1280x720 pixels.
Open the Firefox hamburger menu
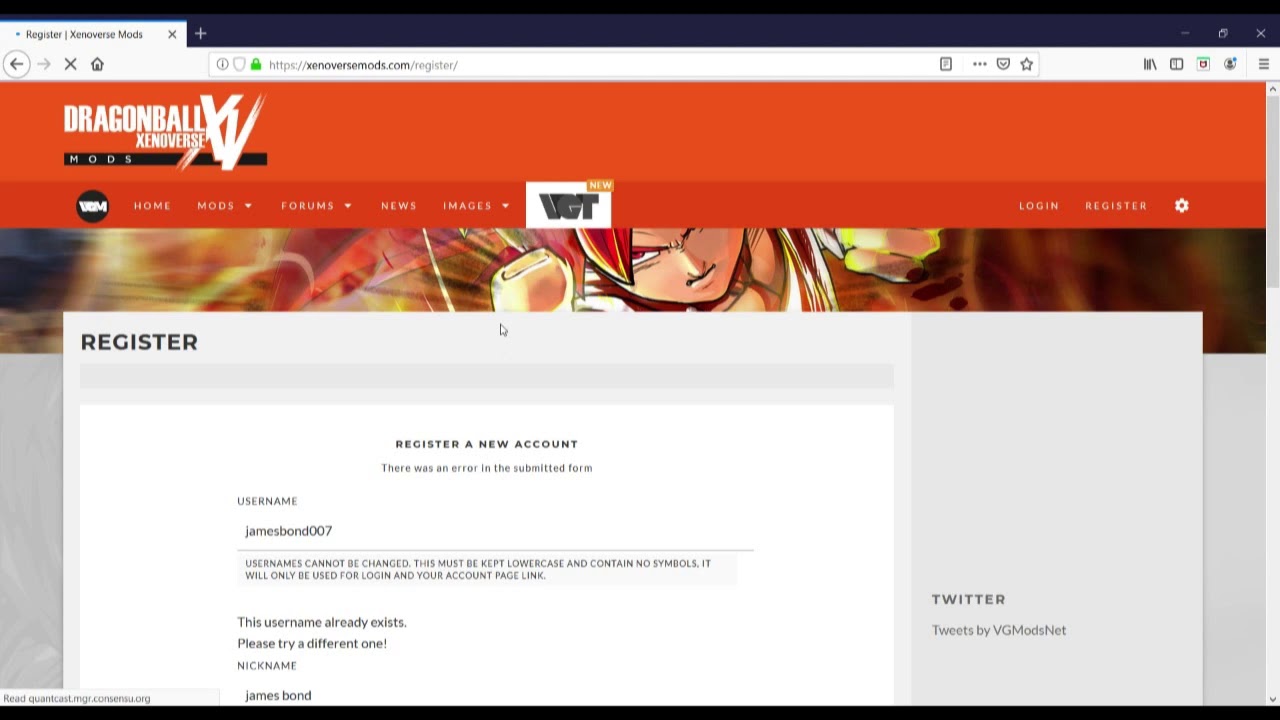[1264, 64]
